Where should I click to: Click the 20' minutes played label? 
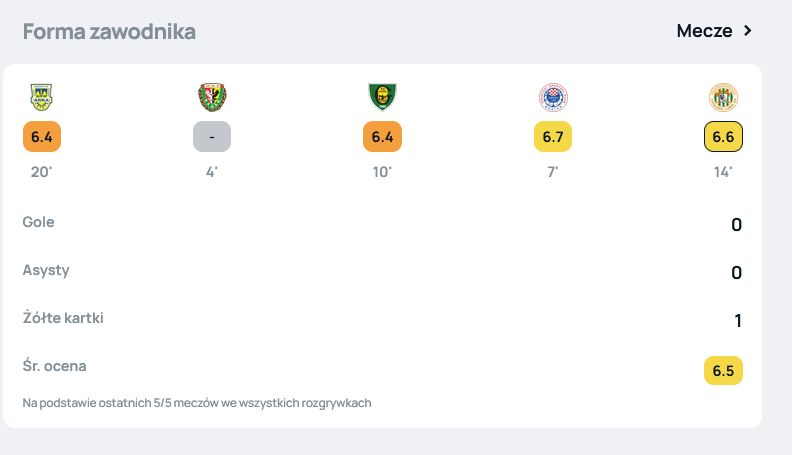(41, 172)
